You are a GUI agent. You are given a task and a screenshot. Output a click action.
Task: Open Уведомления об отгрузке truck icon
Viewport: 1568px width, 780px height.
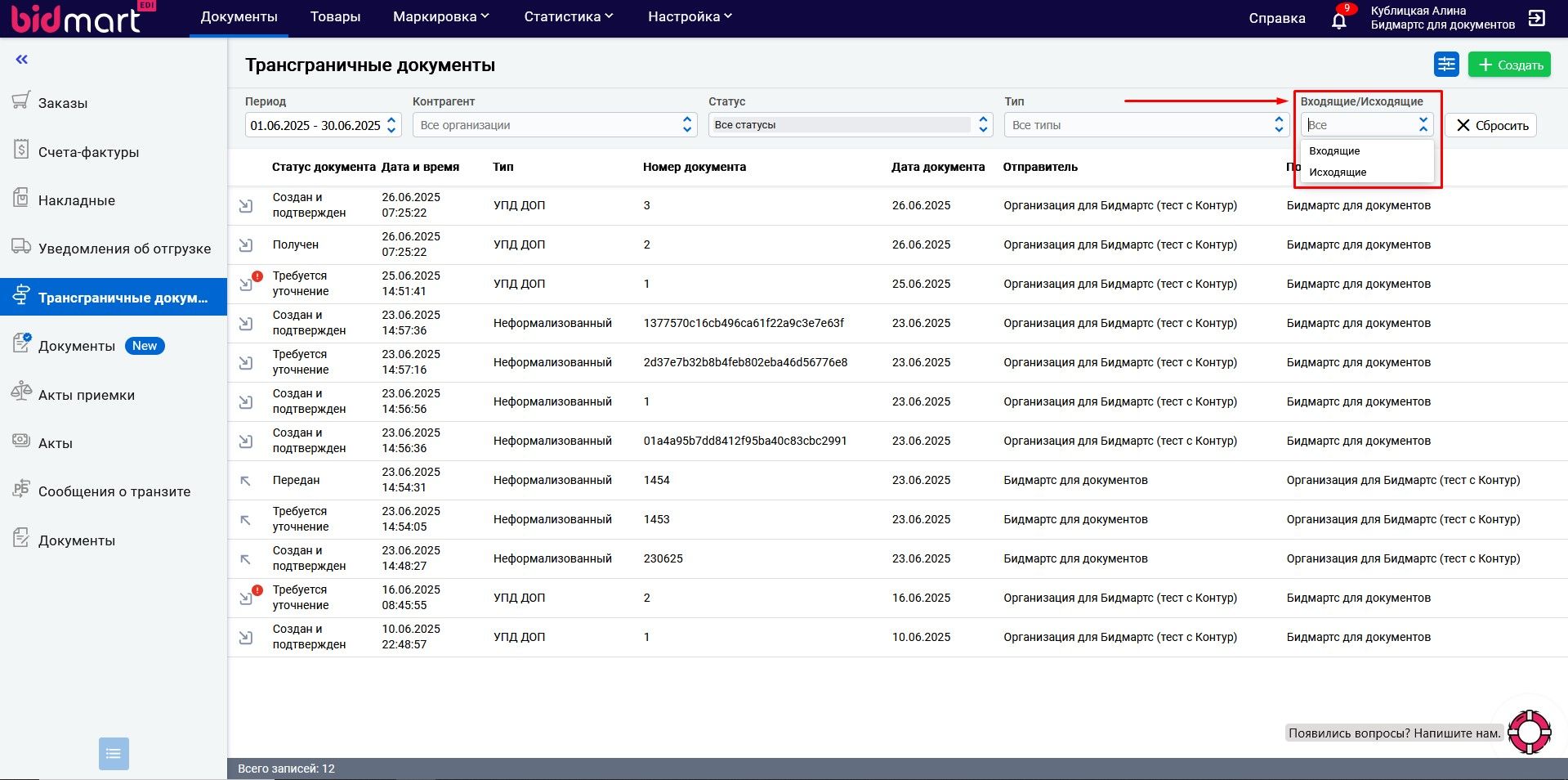coord(21,246)
